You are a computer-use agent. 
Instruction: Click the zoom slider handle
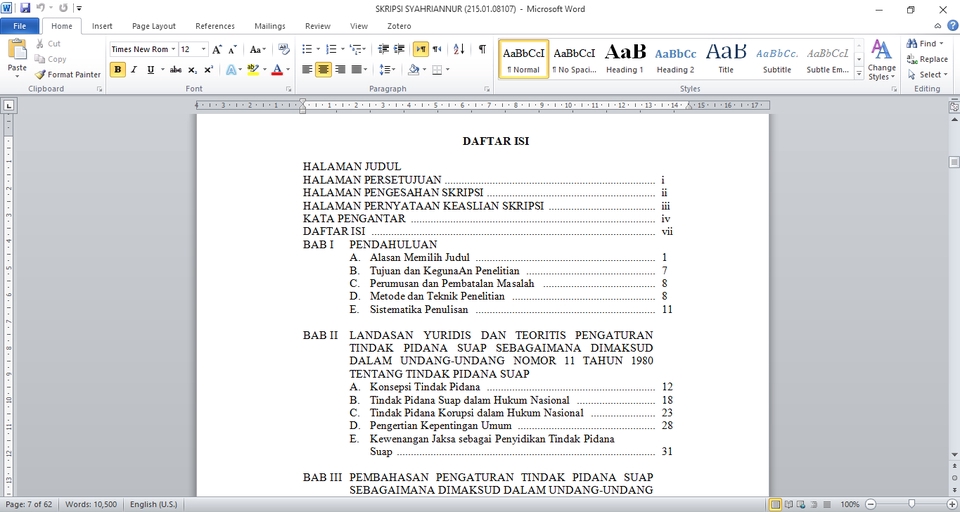[912, 504]
